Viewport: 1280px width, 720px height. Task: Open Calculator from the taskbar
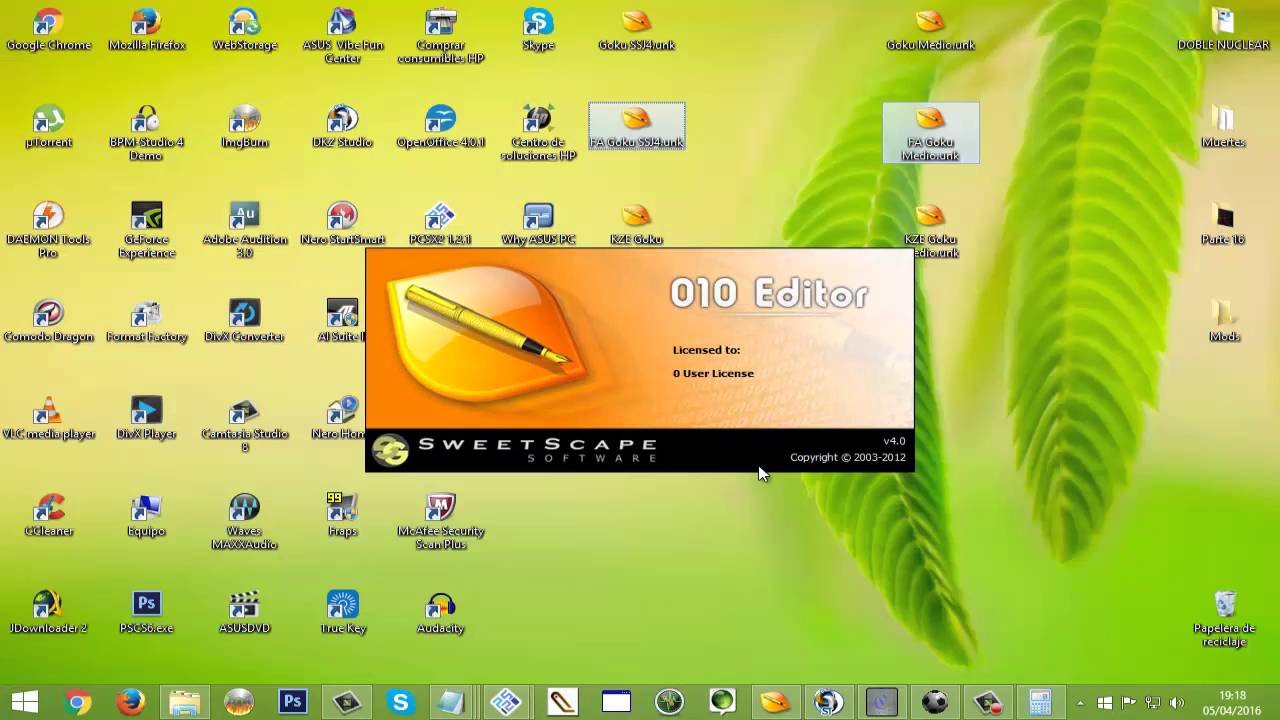1040,703
